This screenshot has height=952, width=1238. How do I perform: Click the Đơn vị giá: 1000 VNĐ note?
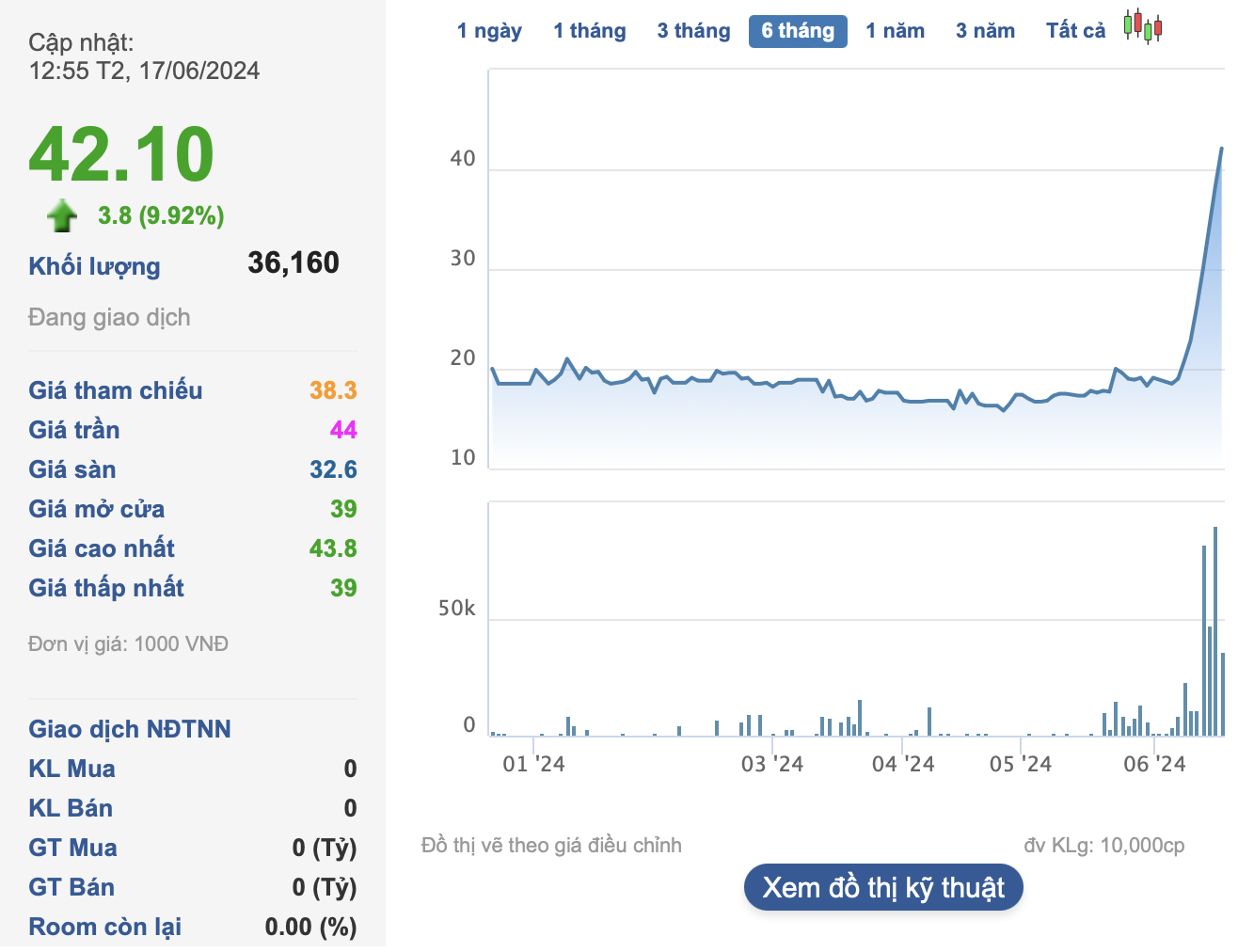(128, 644)
